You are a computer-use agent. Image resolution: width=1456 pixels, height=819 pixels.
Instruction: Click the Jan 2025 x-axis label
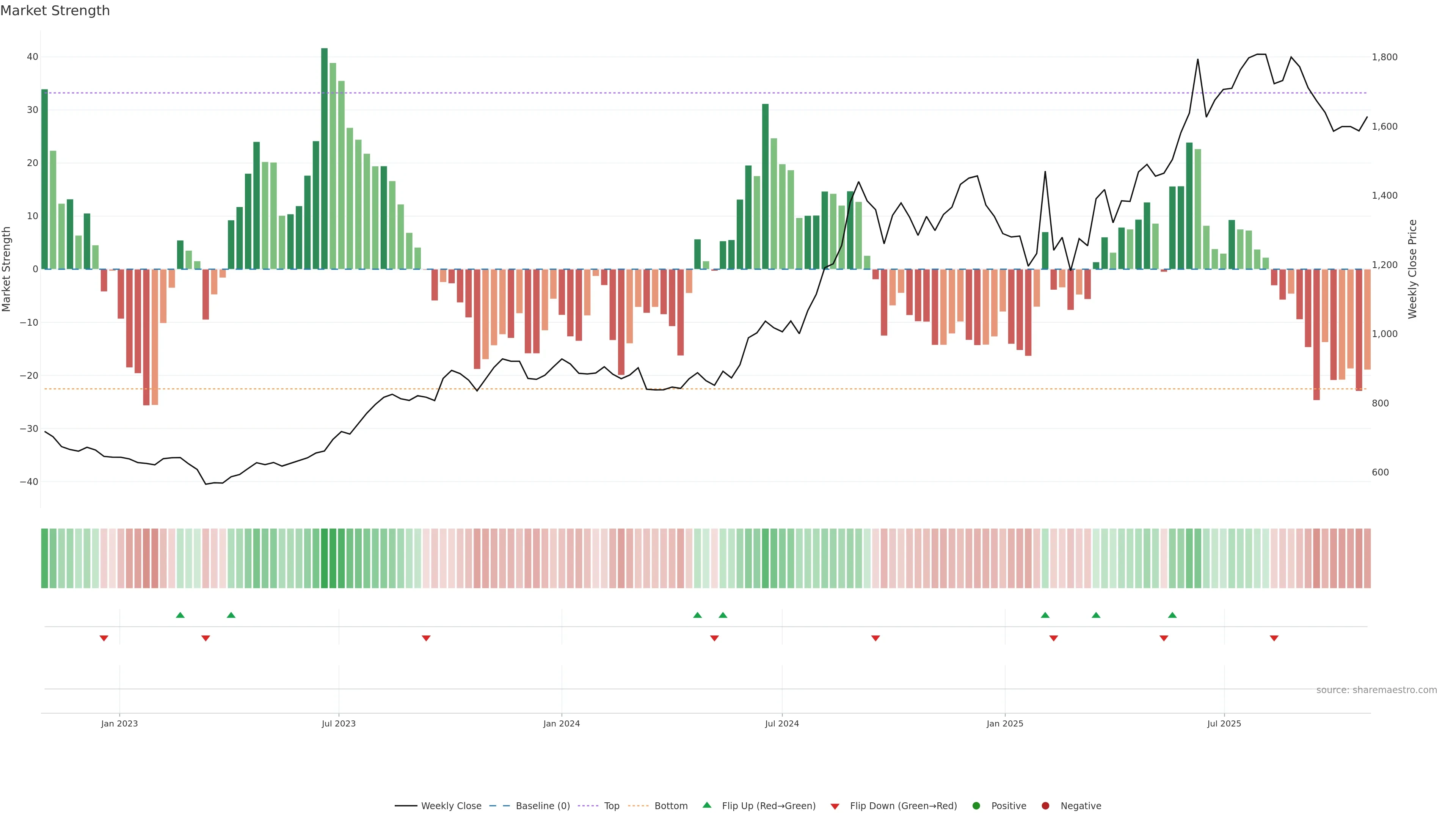[x=1005, y=723]
